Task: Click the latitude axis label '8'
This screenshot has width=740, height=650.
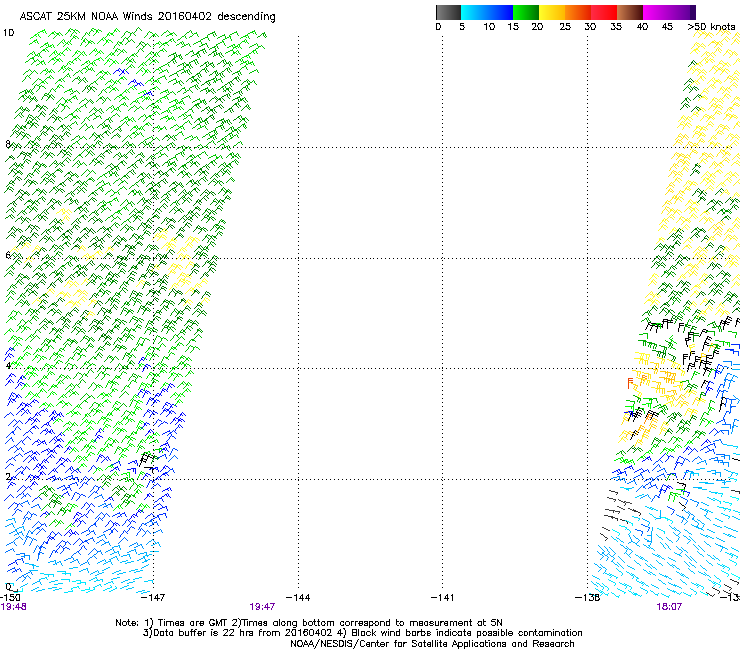Action: [x=8, y=144]
